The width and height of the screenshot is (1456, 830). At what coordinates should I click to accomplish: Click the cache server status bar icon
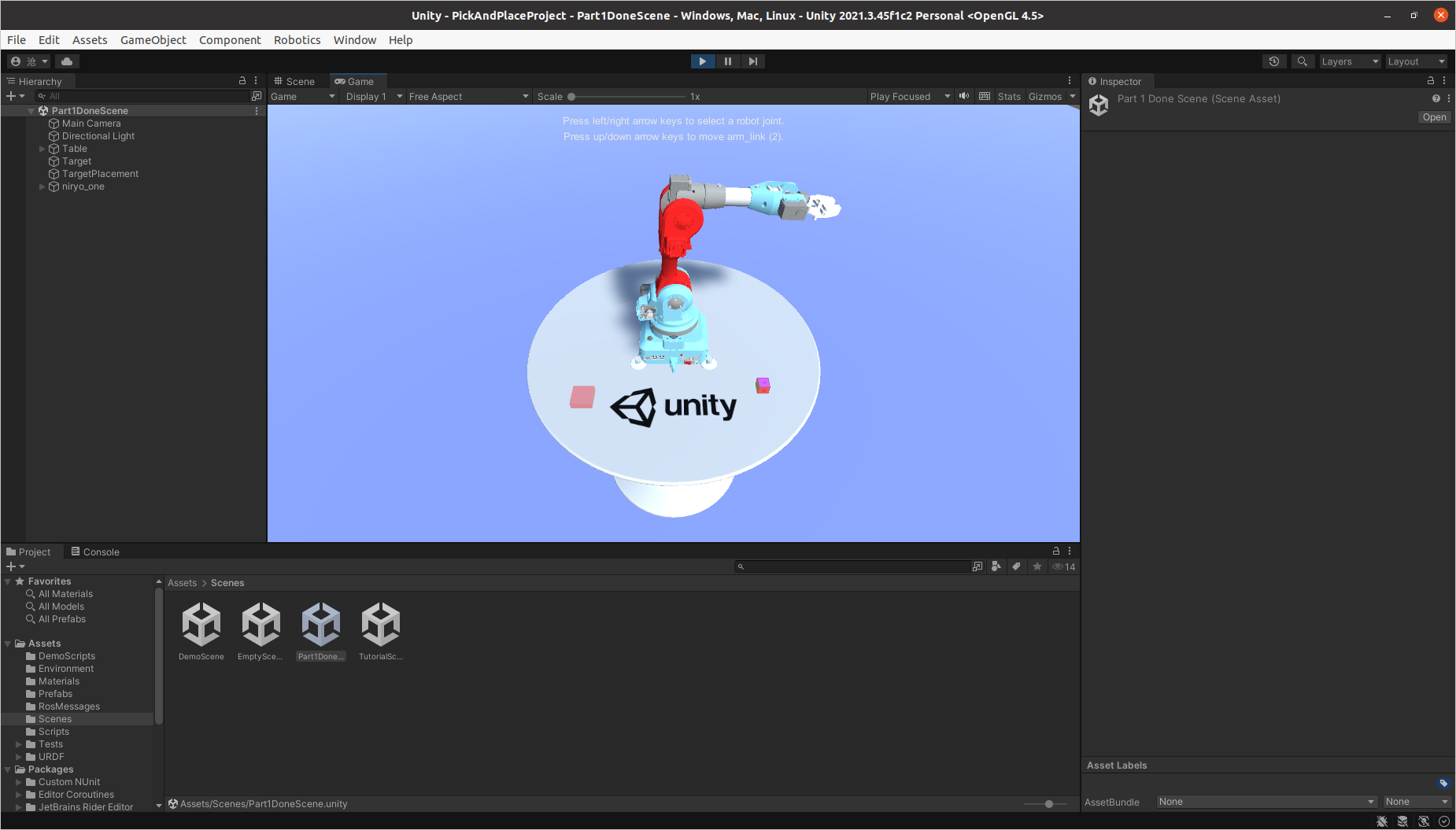(x=1402, y=821)
